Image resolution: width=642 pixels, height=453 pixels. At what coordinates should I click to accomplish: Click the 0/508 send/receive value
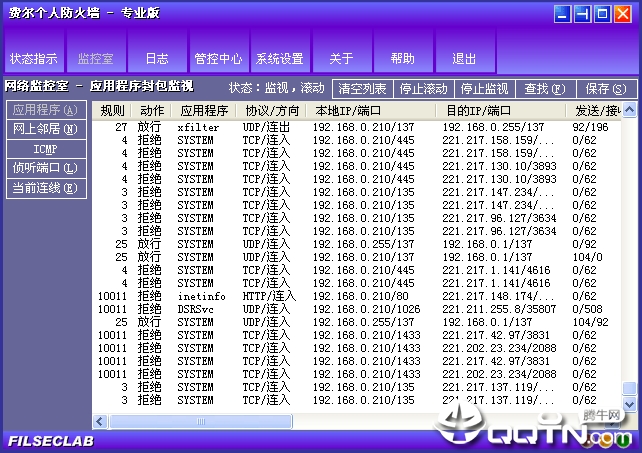pyautogui.click(x=587, y=309)
